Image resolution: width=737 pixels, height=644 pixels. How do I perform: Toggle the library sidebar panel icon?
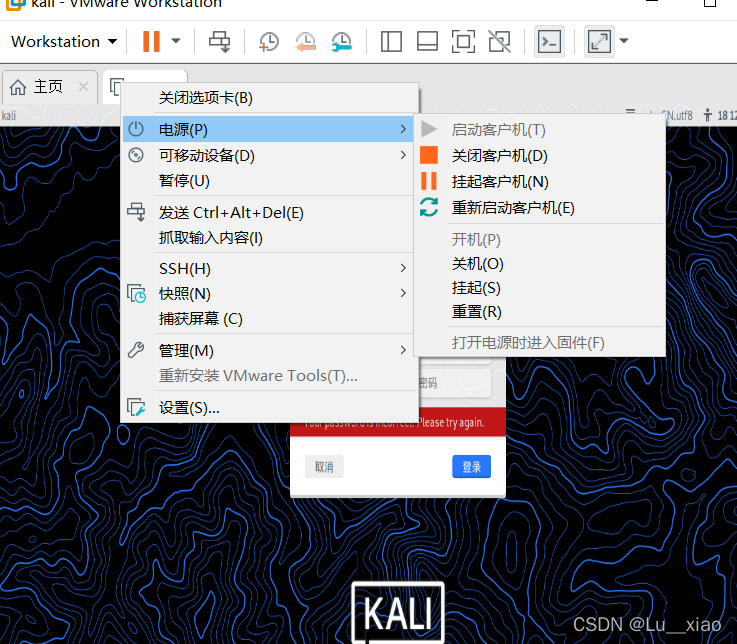(391, 41)
